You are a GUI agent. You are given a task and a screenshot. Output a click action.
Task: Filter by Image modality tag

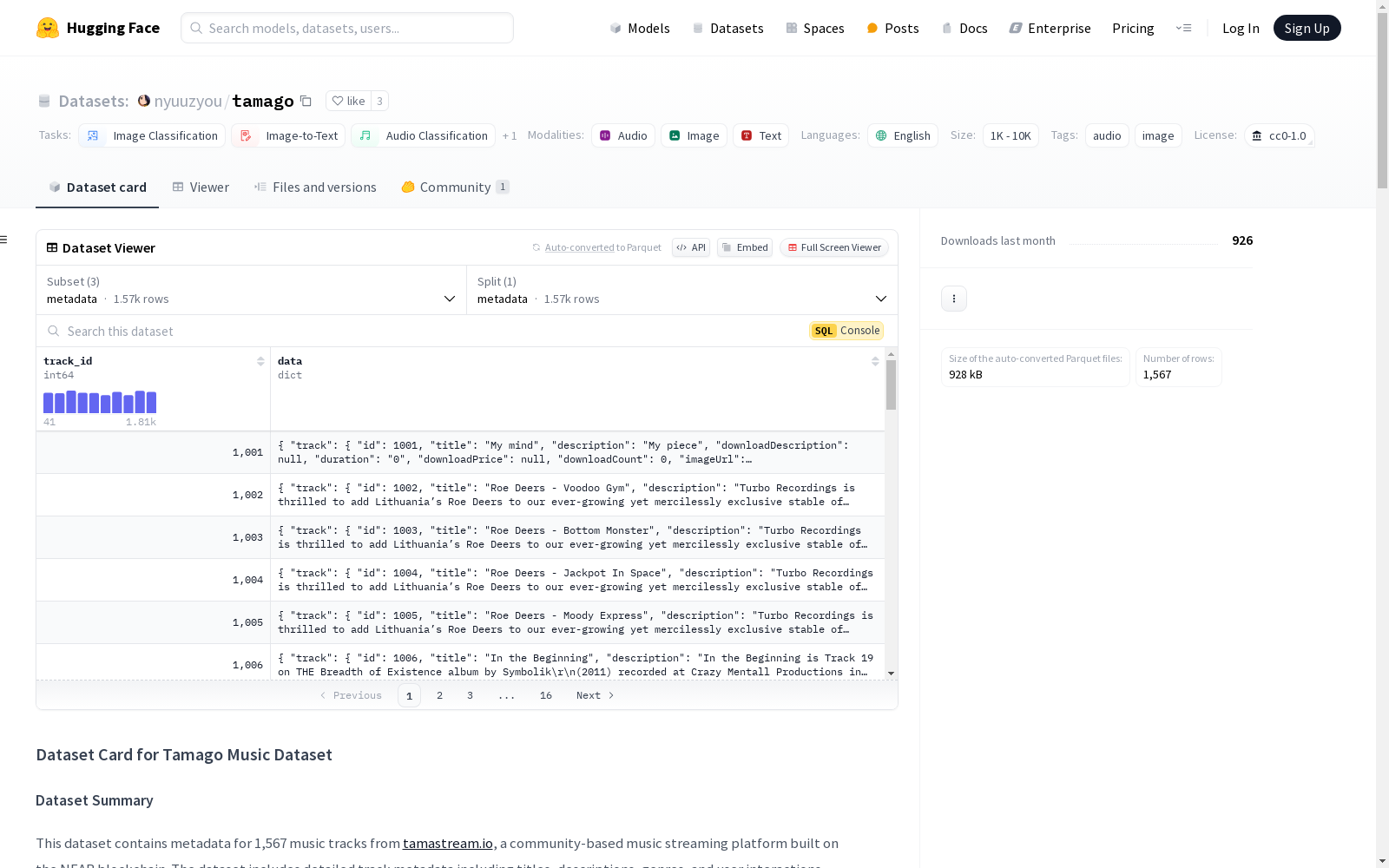click(694, 135)
